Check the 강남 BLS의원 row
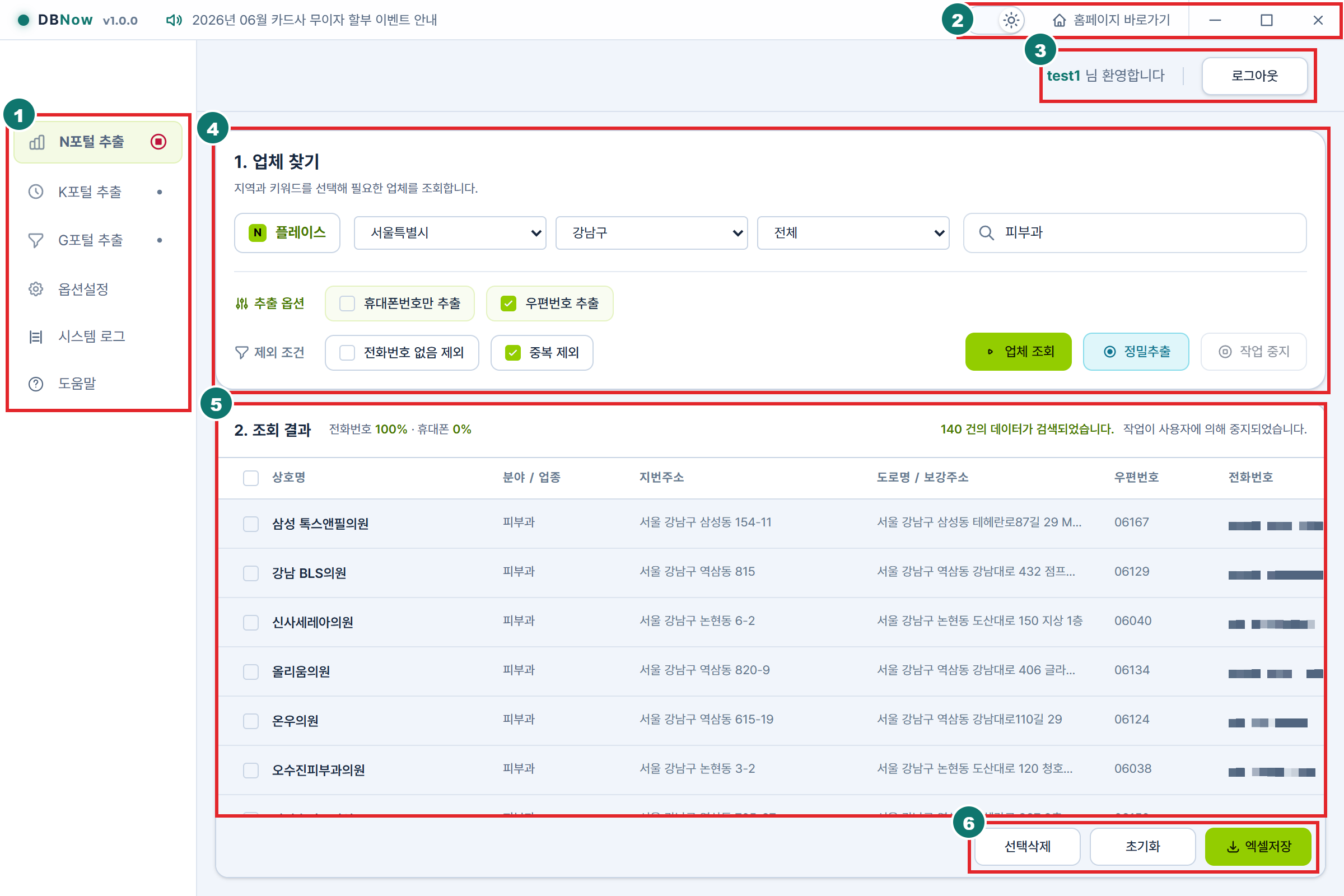Screen dimensions: 1344x896 251,573
